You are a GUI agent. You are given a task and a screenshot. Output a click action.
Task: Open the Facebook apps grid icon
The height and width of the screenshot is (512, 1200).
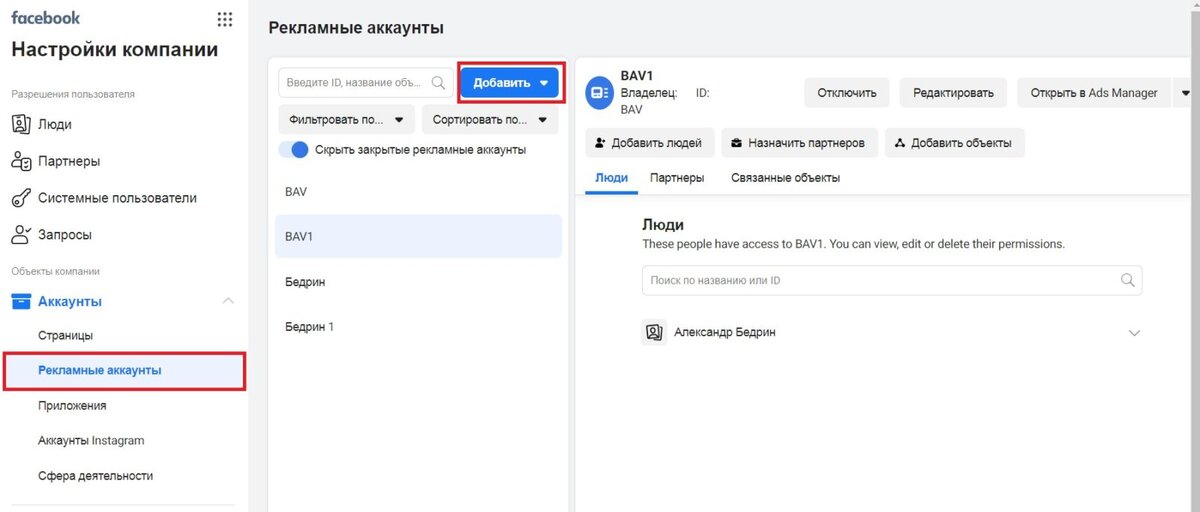pyautogui.click(x=224, y=19)
